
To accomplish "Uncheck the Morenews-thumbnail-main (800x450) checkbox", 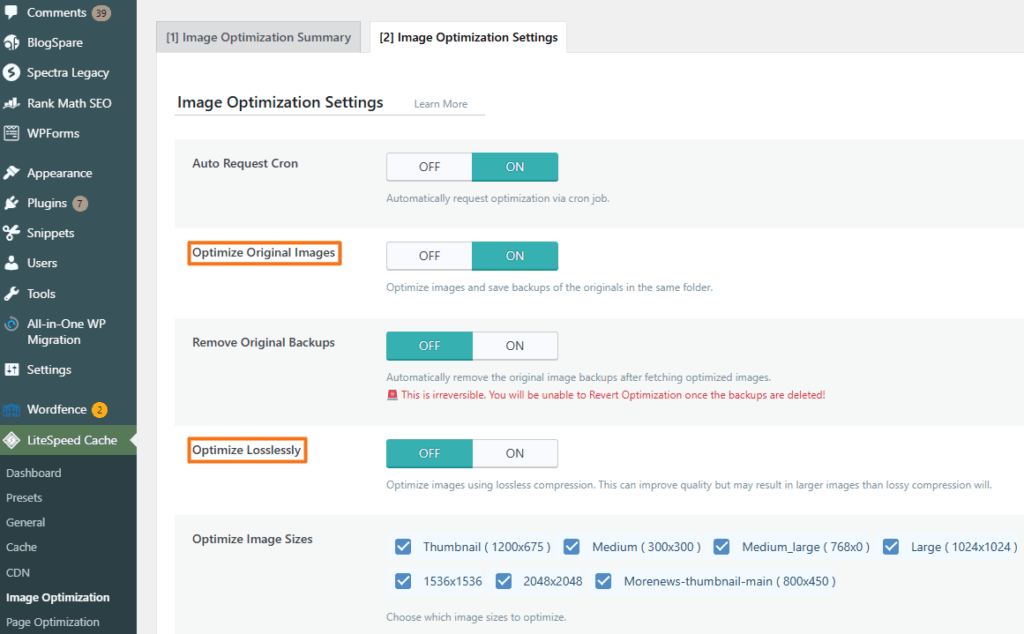I will pyautogui.click(x=603, y=581).
